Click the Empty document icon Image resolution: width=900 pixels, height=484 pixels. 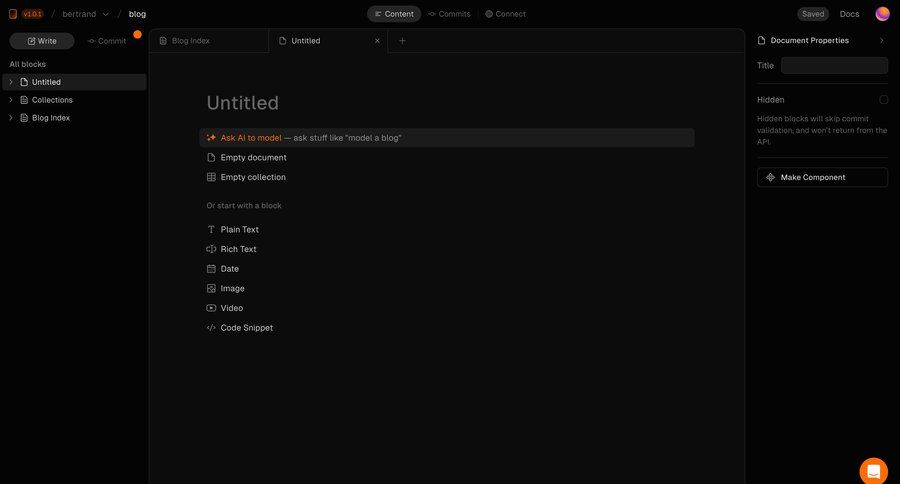coord(211,157)
